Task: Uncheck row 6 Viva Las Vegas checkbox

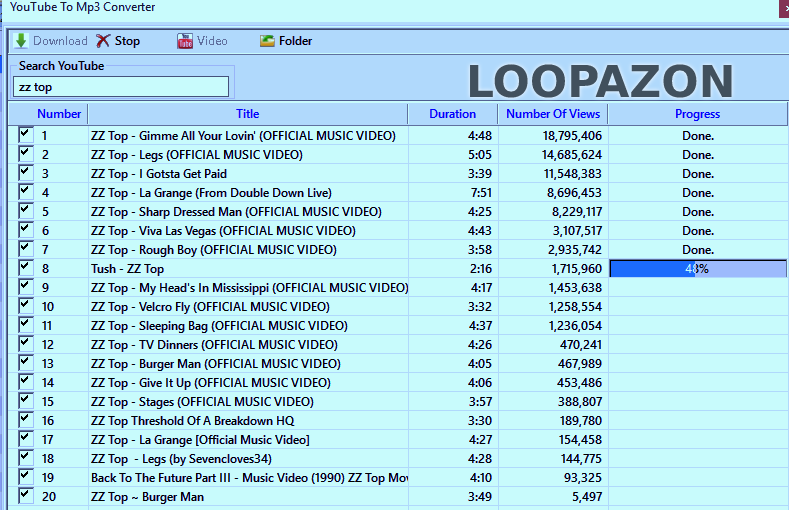Action: coord(25,230)
